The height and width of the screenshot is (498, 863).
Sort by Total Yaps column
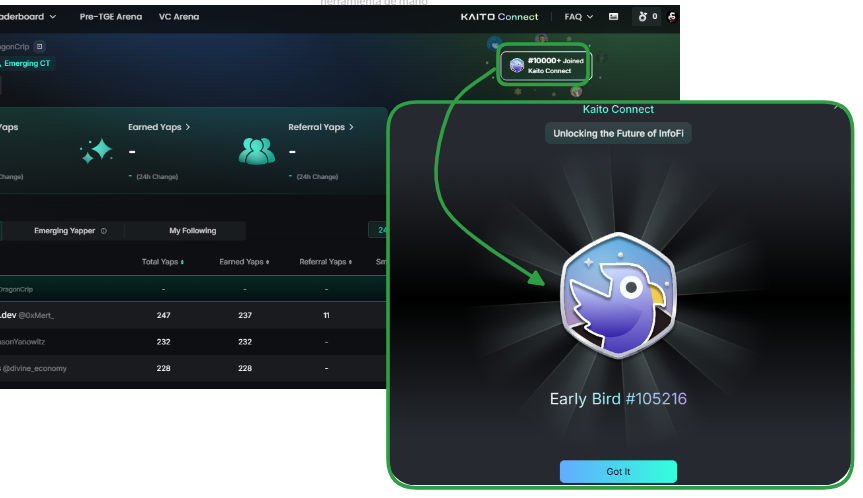tap(163, 262)
